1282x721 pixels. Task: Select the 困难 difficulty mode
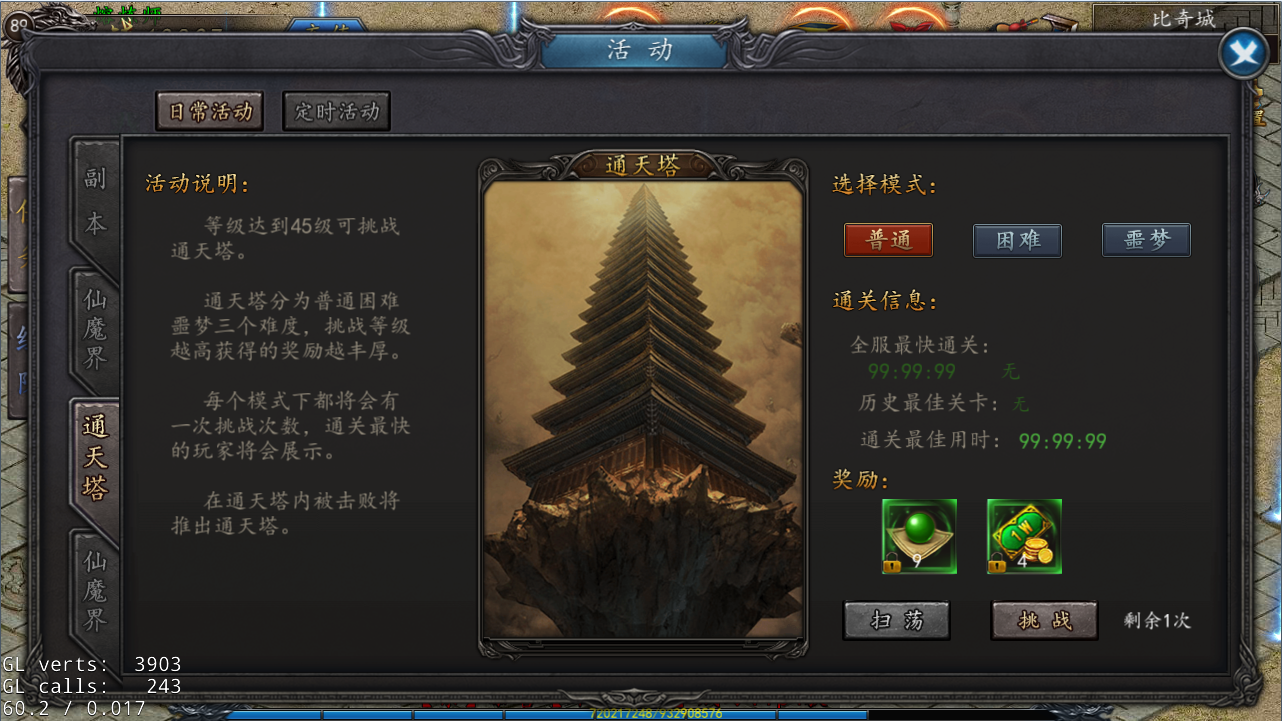coord(1017,240)
